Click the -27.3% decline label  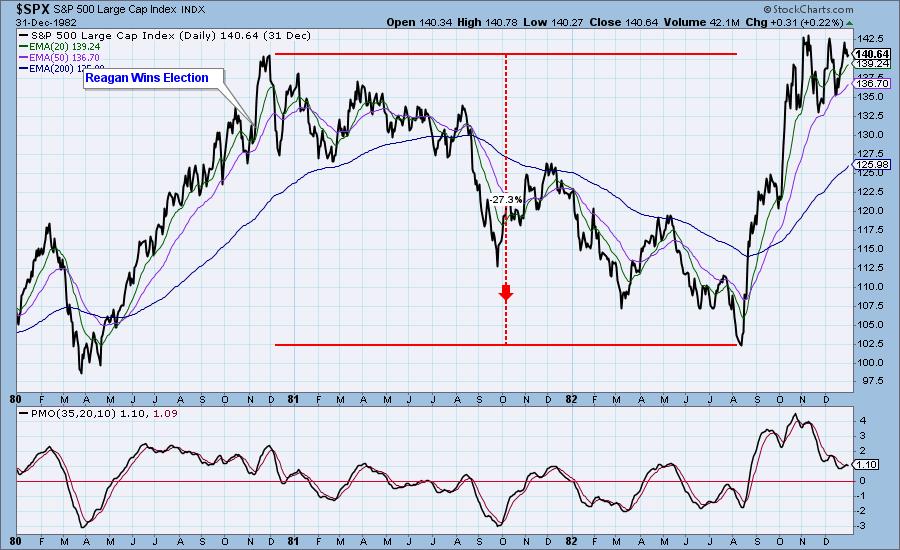(506, 200)
